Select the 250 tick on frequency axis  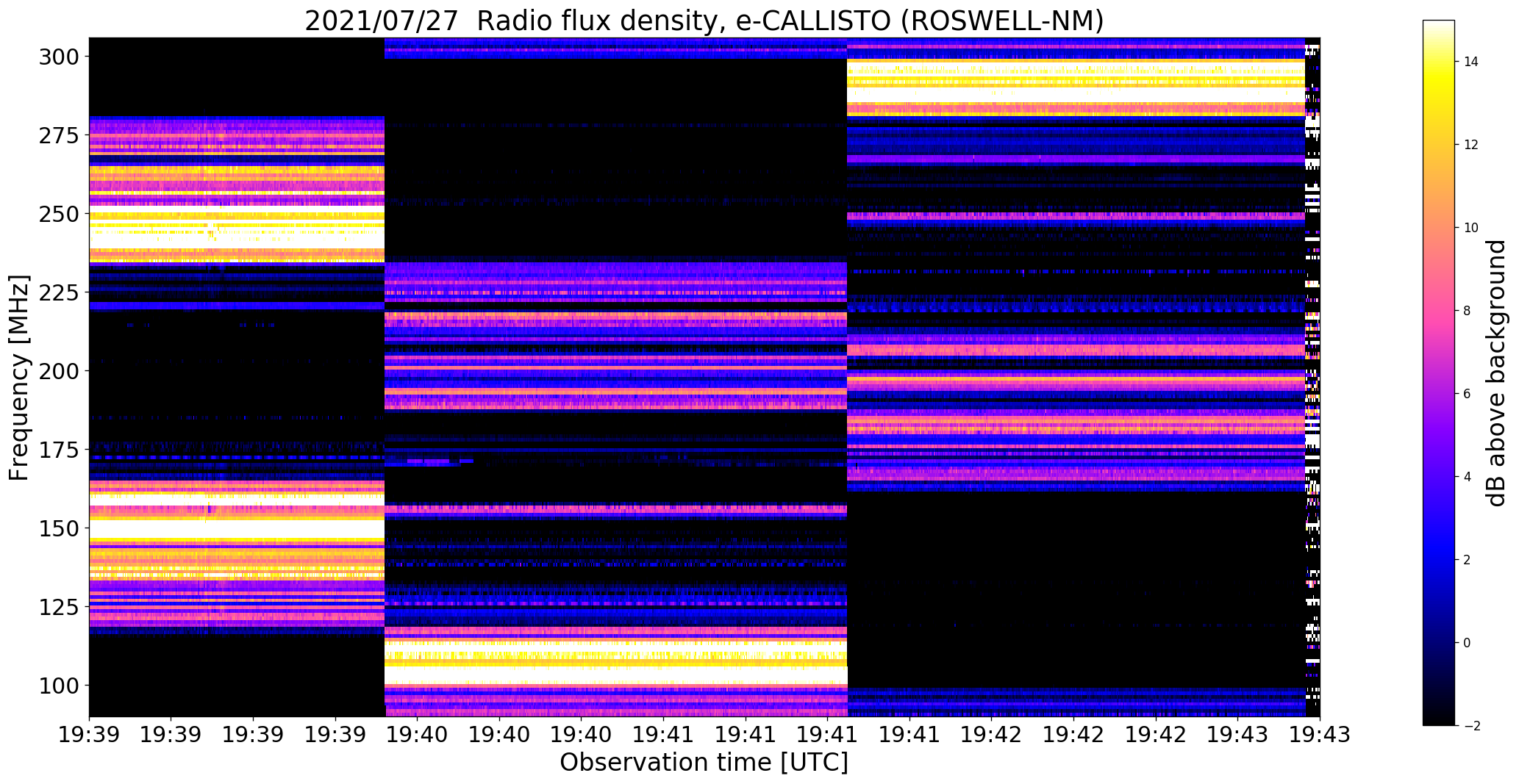[x=60, y=214]
